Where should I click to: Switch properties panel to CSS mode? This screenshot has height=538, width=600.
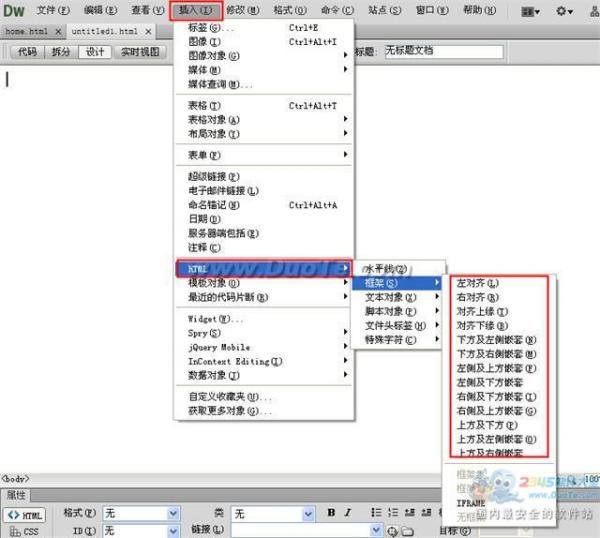click(x=24, y=531)
